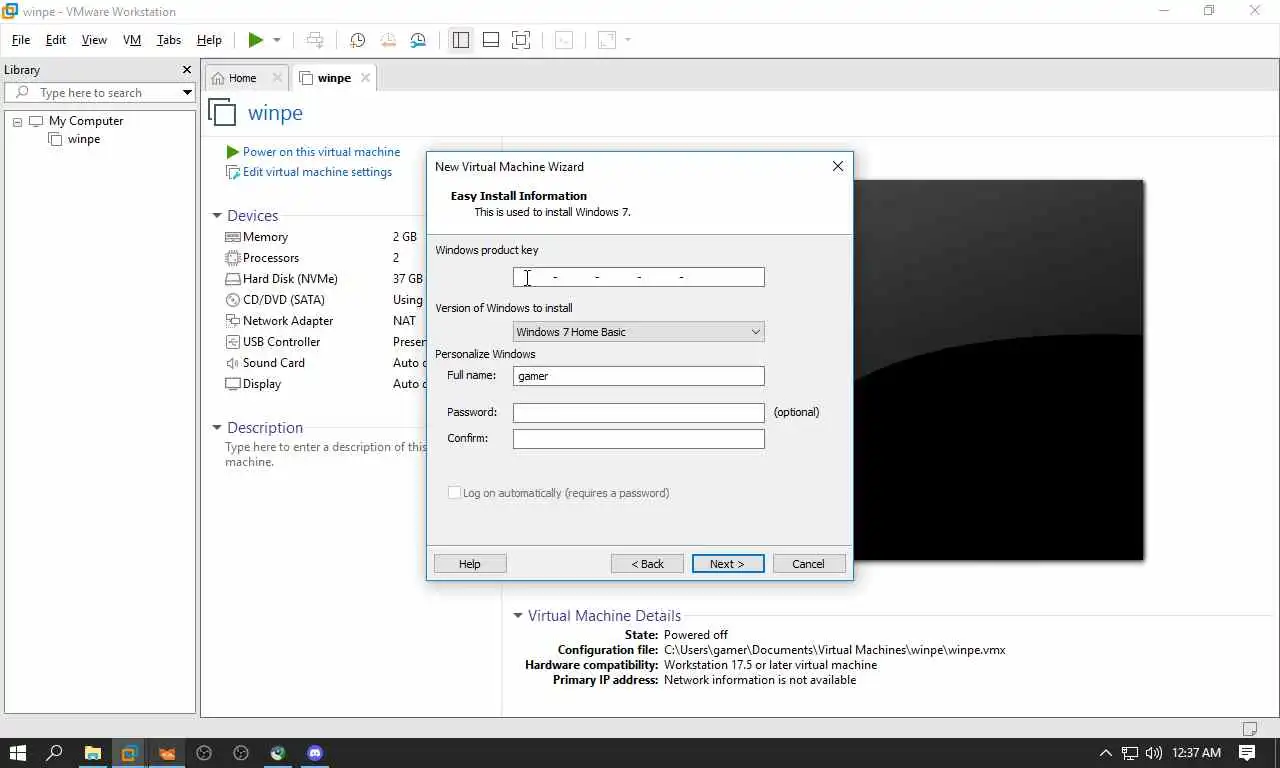Click the Windows product key field
This screenshot has width=1280, height=768.
point(638,277)
